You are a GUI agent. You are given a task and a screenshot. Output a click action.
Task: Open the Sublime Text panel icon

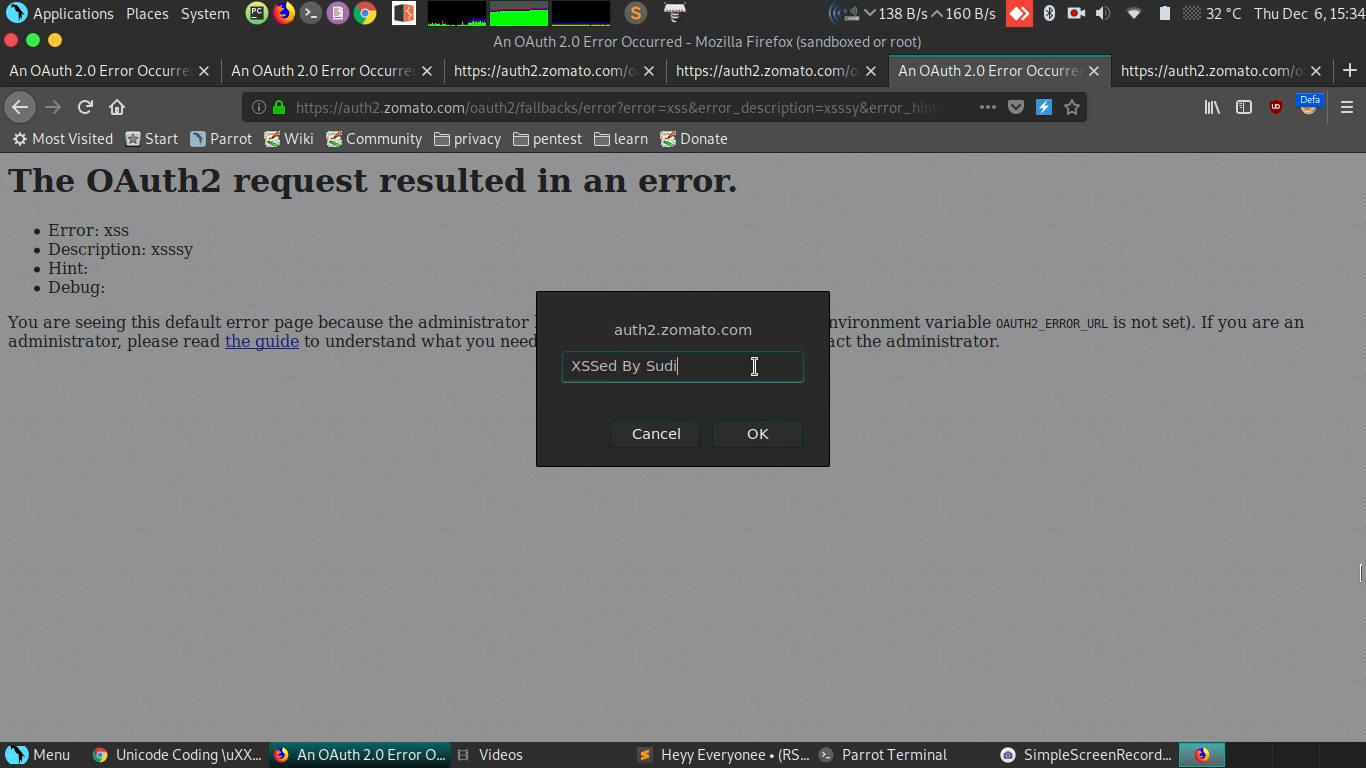pyautogui.click(x=635, y=13)
